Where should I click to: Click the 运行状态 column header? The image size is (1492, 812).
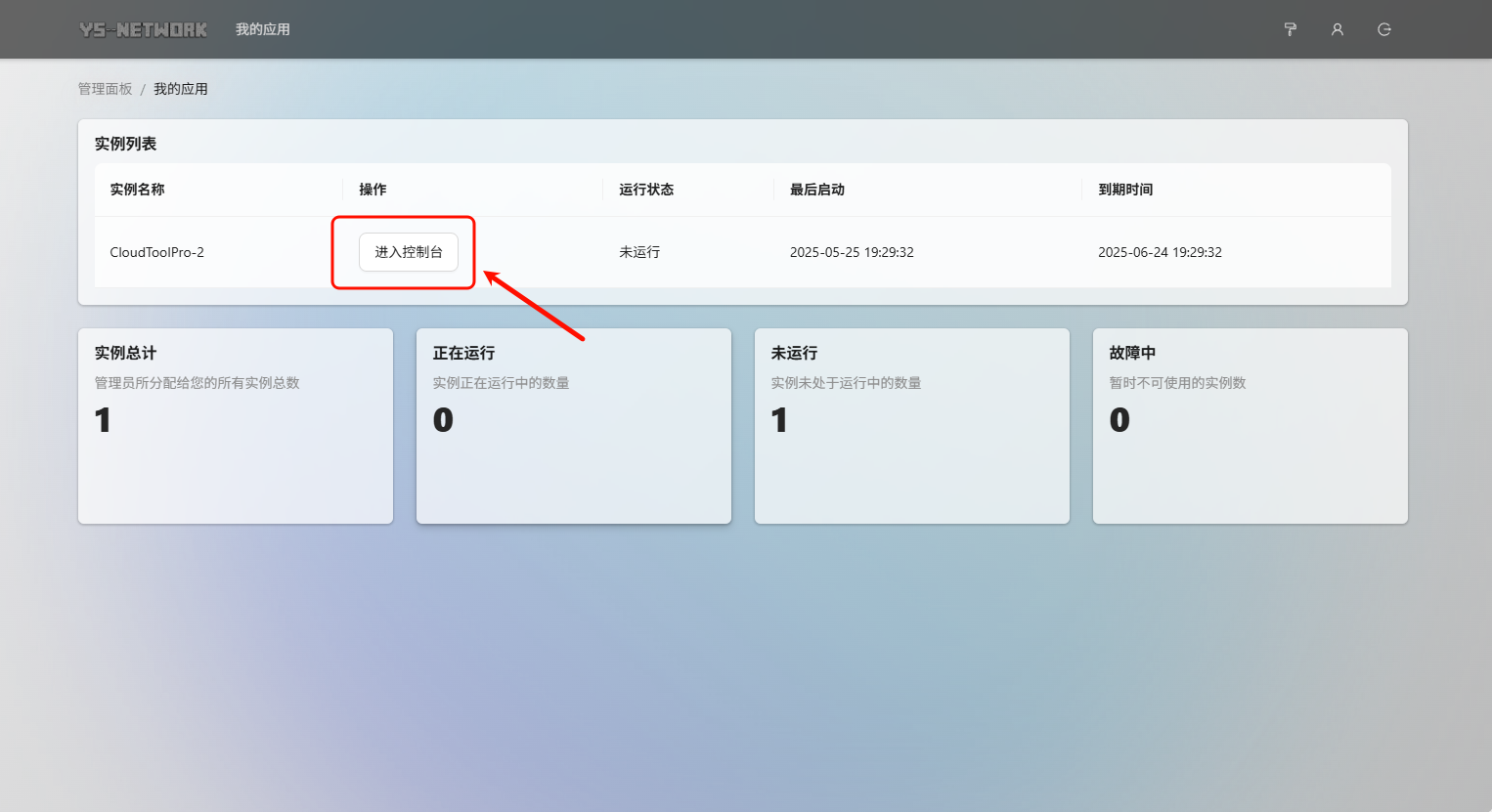646,190
